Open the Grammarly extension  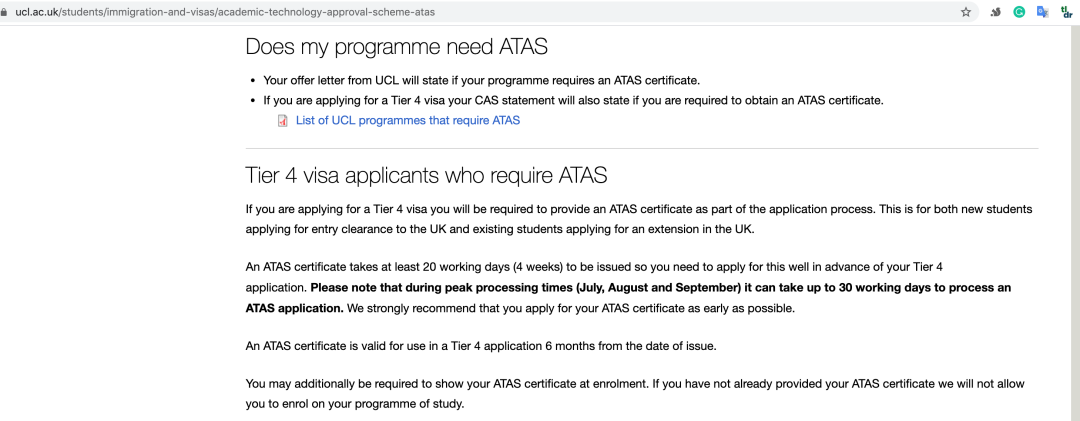point(1019,13)
